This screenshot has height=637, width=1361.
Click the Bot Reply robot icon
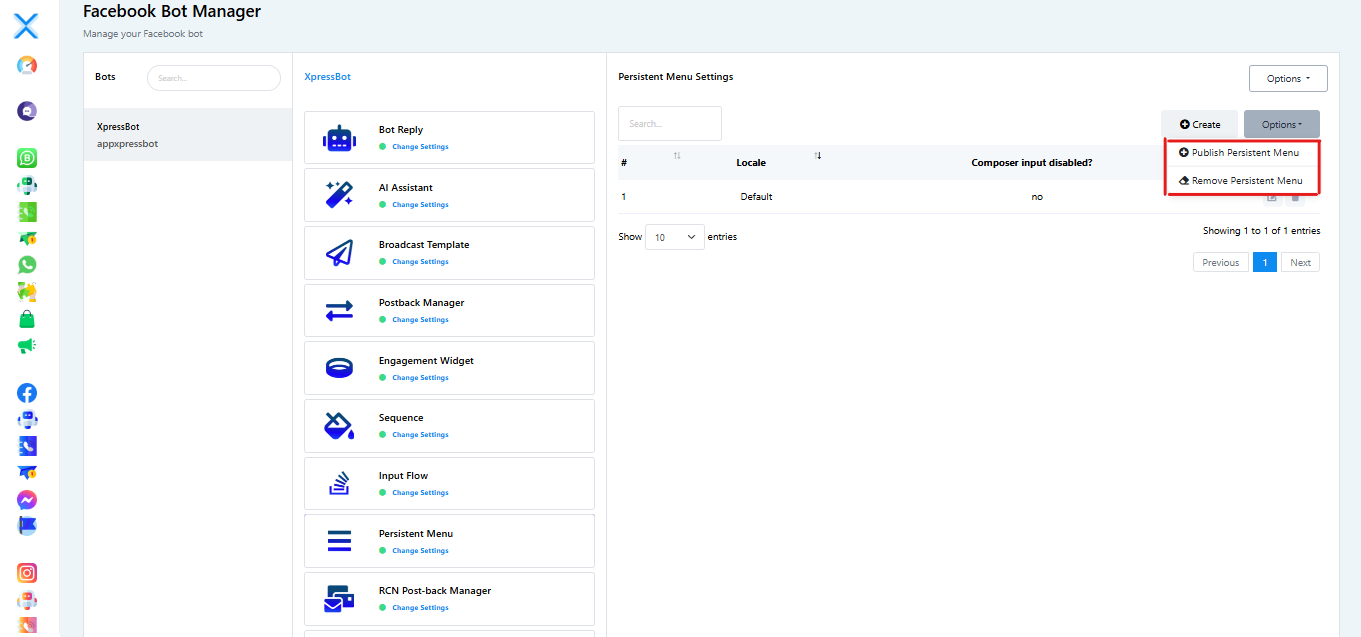tap(340, 138)
